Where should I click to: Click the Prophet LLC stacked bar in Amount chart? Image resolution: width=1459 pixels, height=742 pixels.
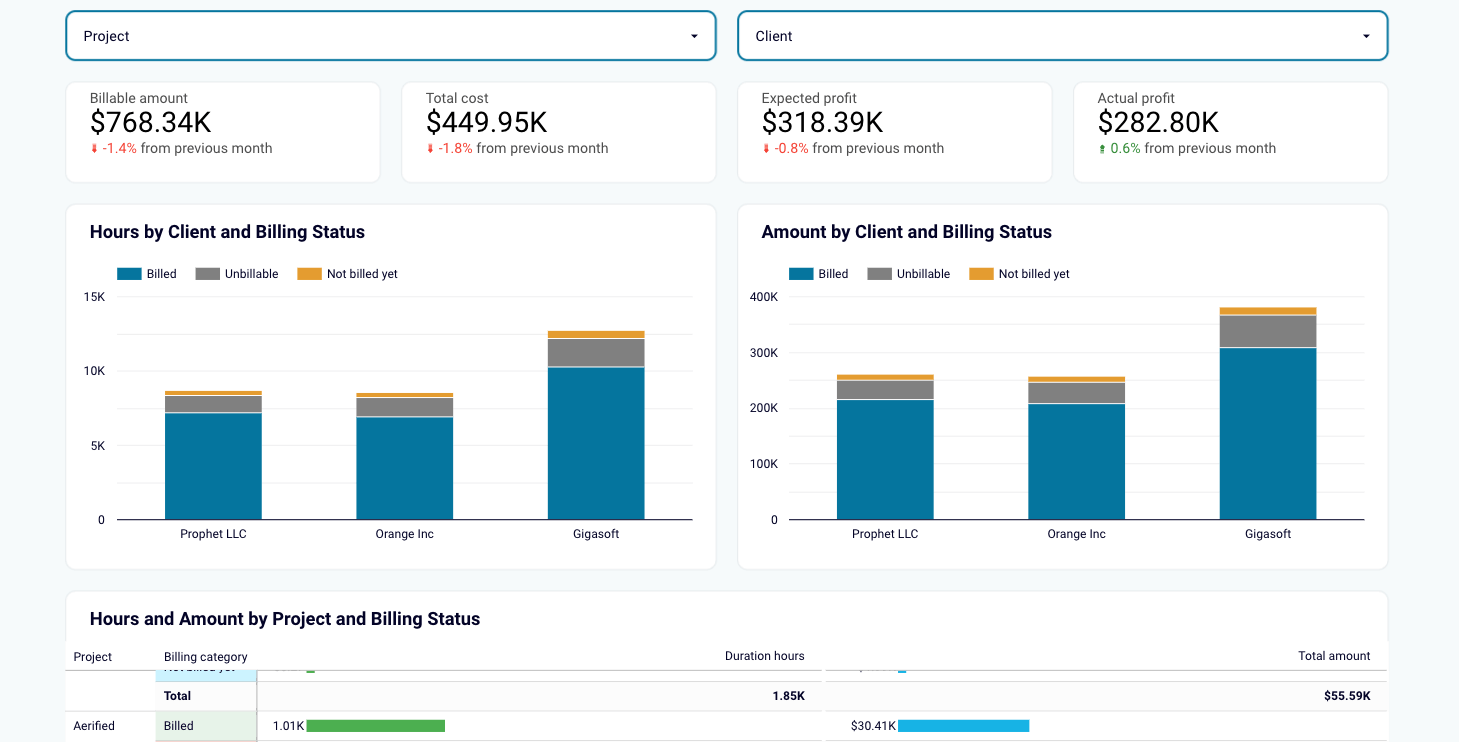tap(884, 450)
